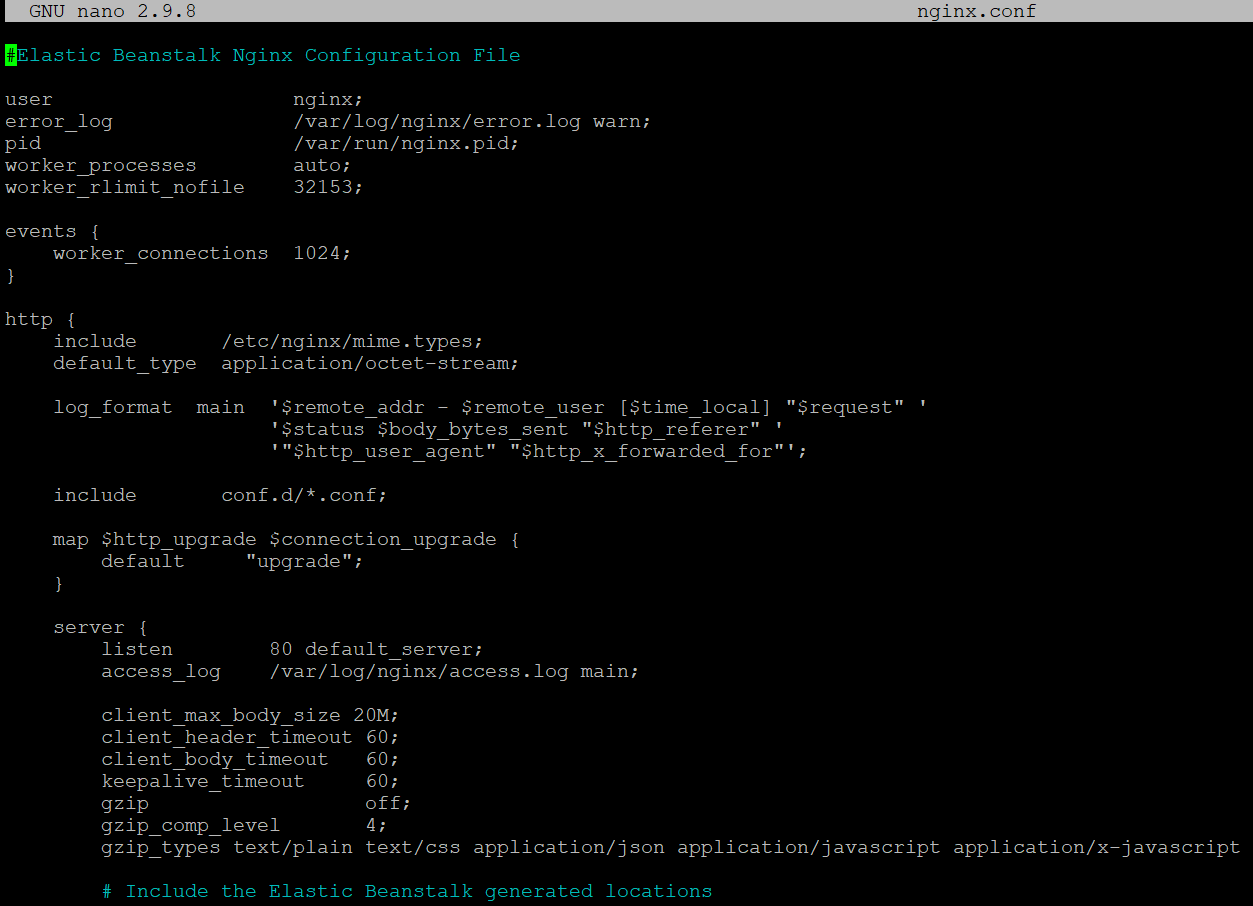Click the 'worker_connections' directive
1253x906 pixels.
tap(161, 253)
